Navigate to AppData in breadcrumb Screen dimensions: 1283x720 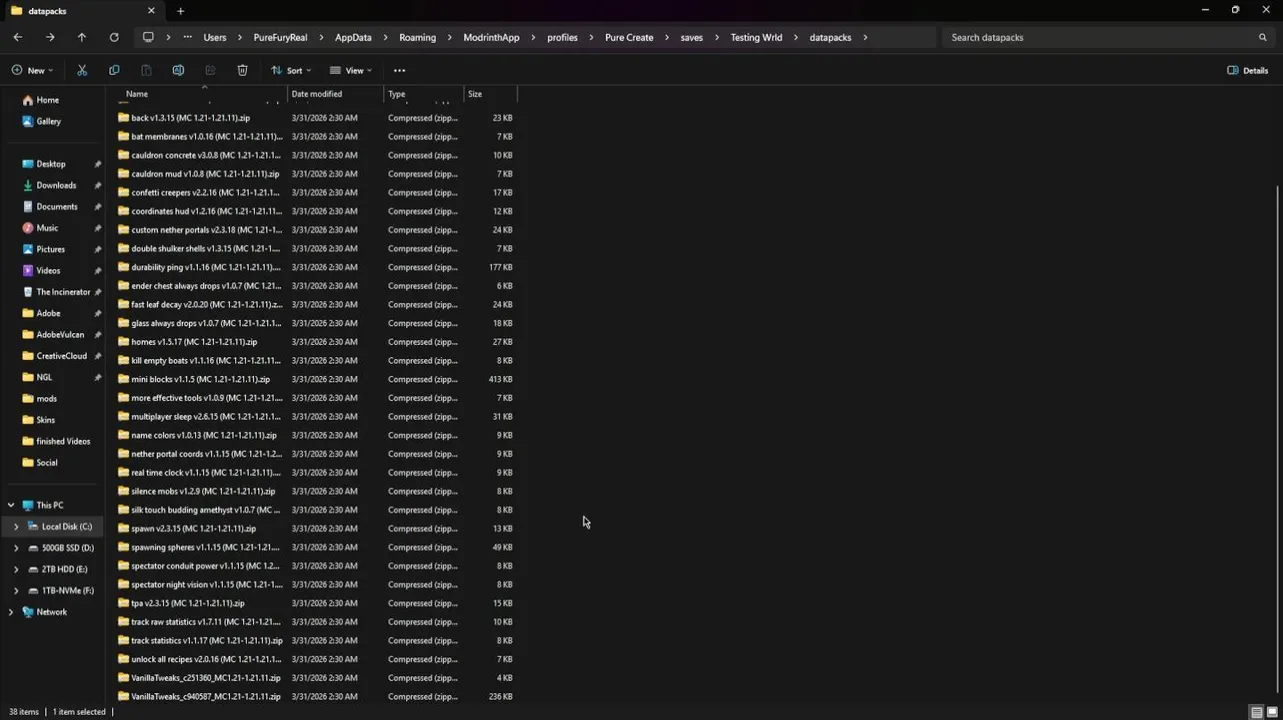pyautogui.click(x=353, y=37)
